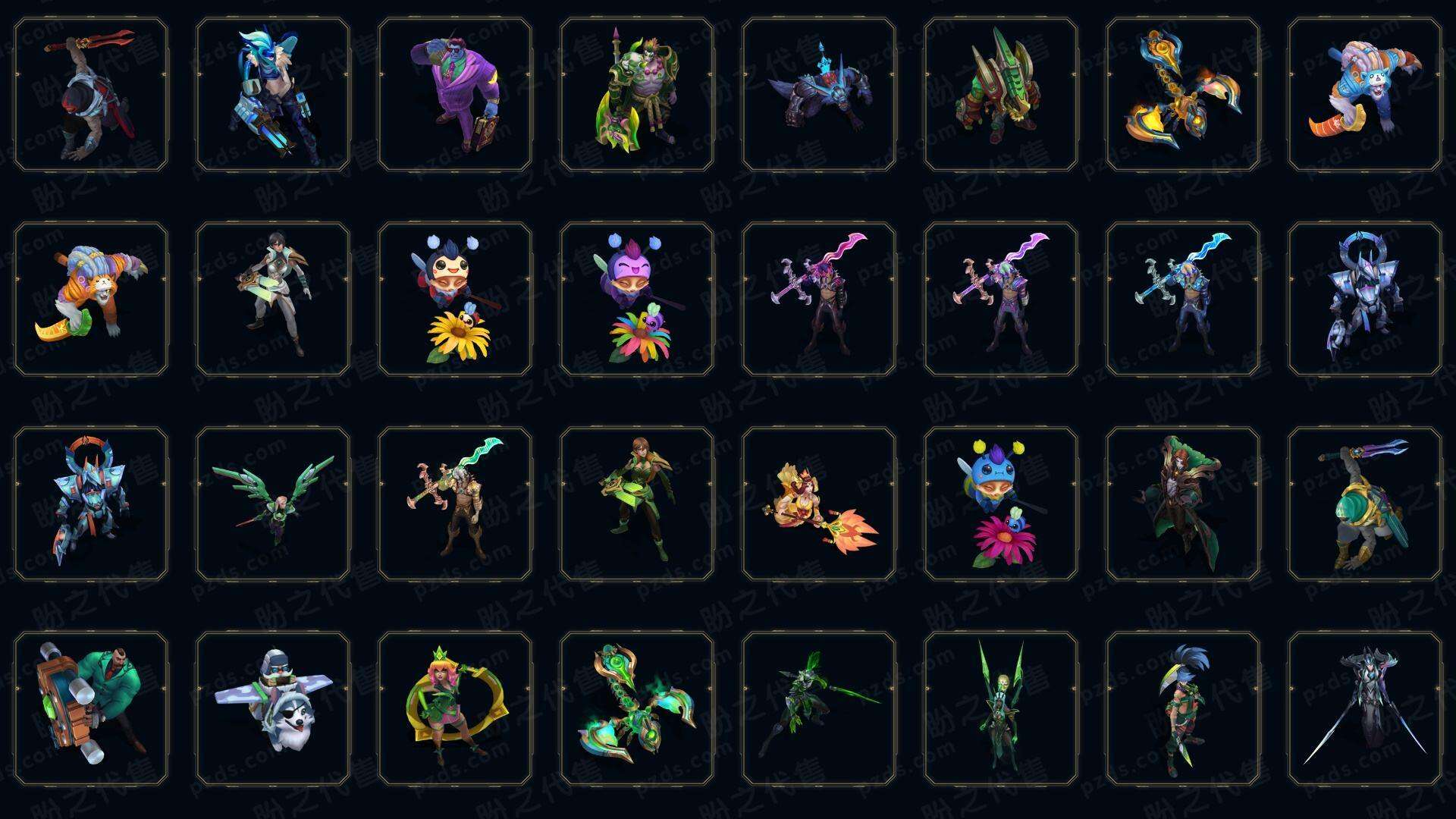Open the Corki riding a husky plane
The image size is (1456, 819).
(273, 709)
